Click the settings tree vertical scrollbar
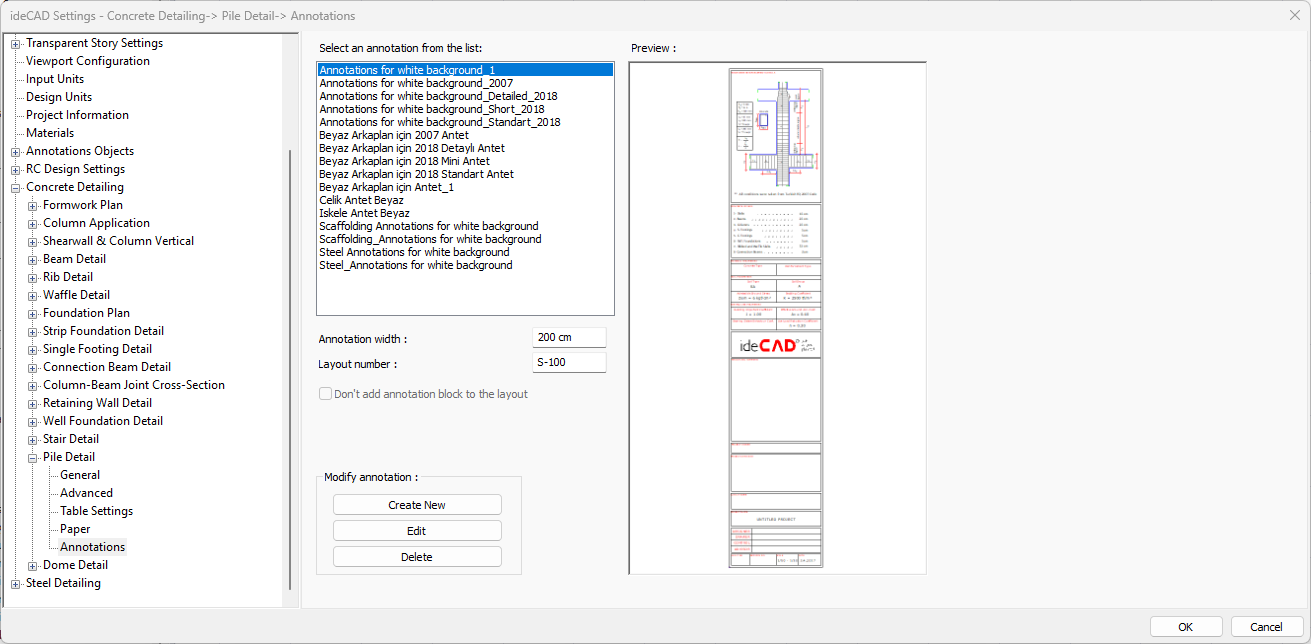The width and height of the screenshot is (1311, 644). [290, 370]
